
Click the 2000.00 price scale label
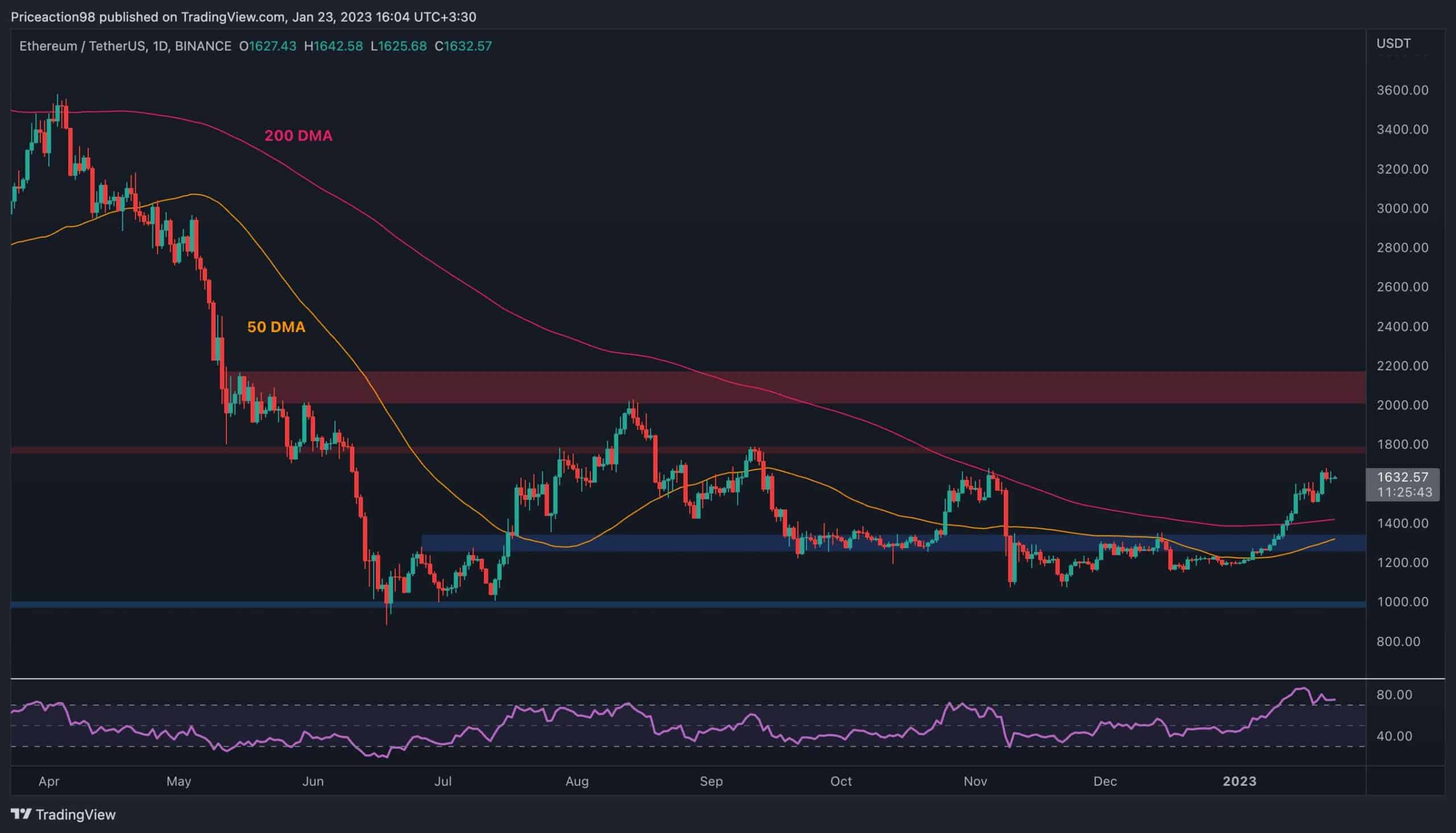(1402, 405)
